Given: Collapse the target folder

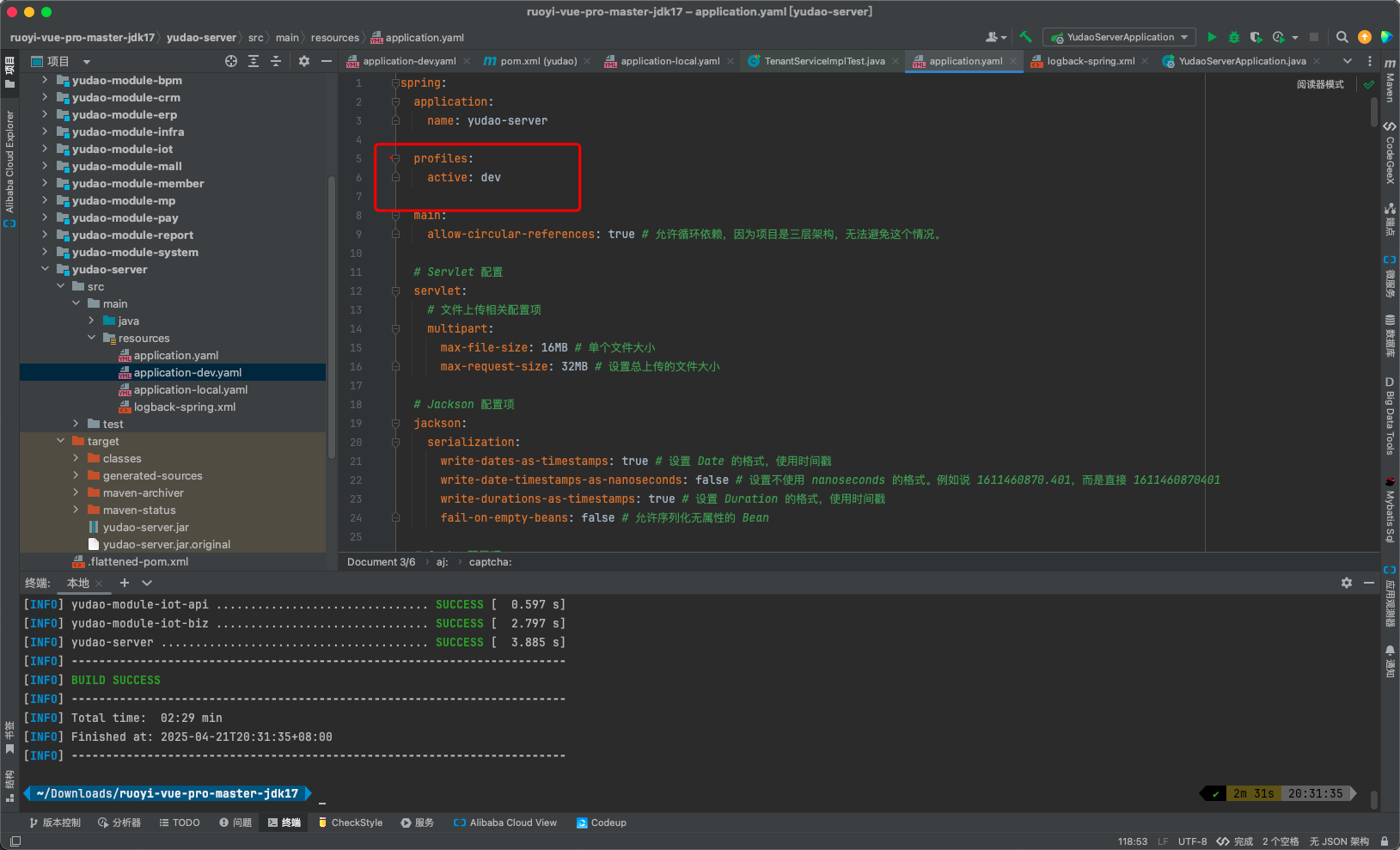Looking at the screenshot, I should tap(60, 441).
